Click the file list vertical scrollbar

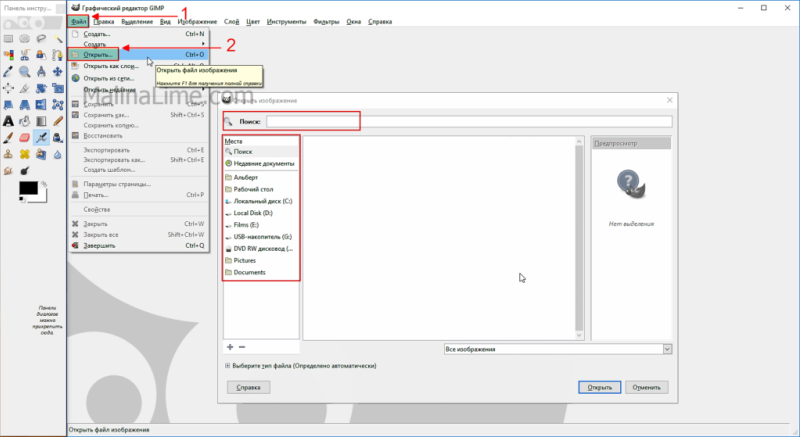(579, 238)
